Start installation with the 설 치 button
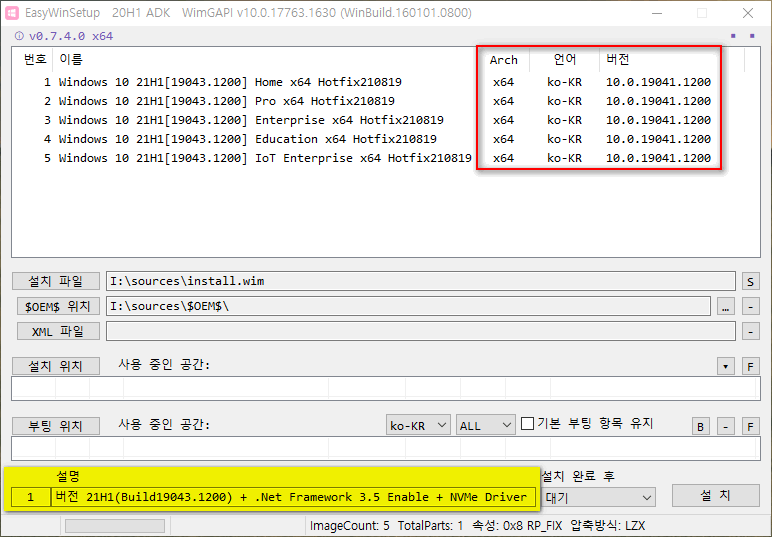772x537 pixels. (x=715, y=495)
